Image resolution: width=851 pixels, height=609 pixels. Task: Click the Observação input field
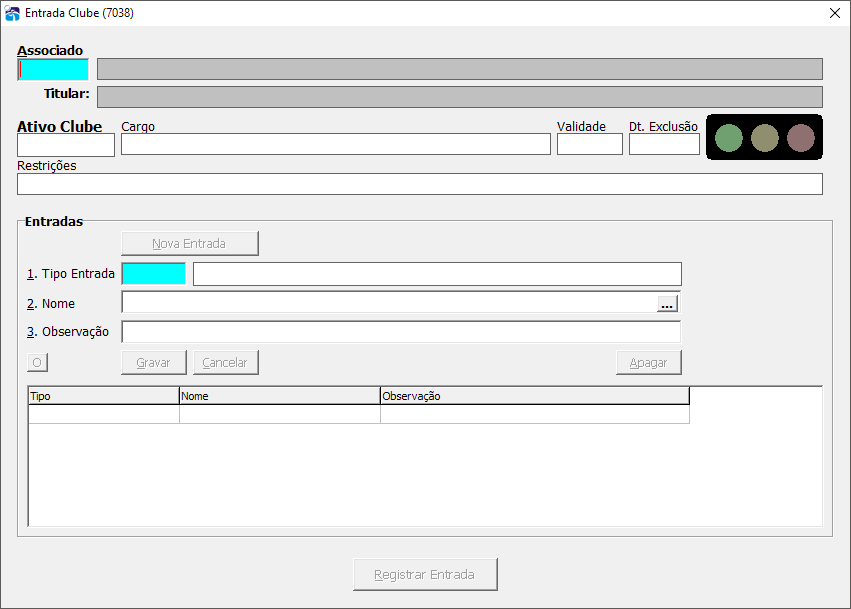[401, 332]
